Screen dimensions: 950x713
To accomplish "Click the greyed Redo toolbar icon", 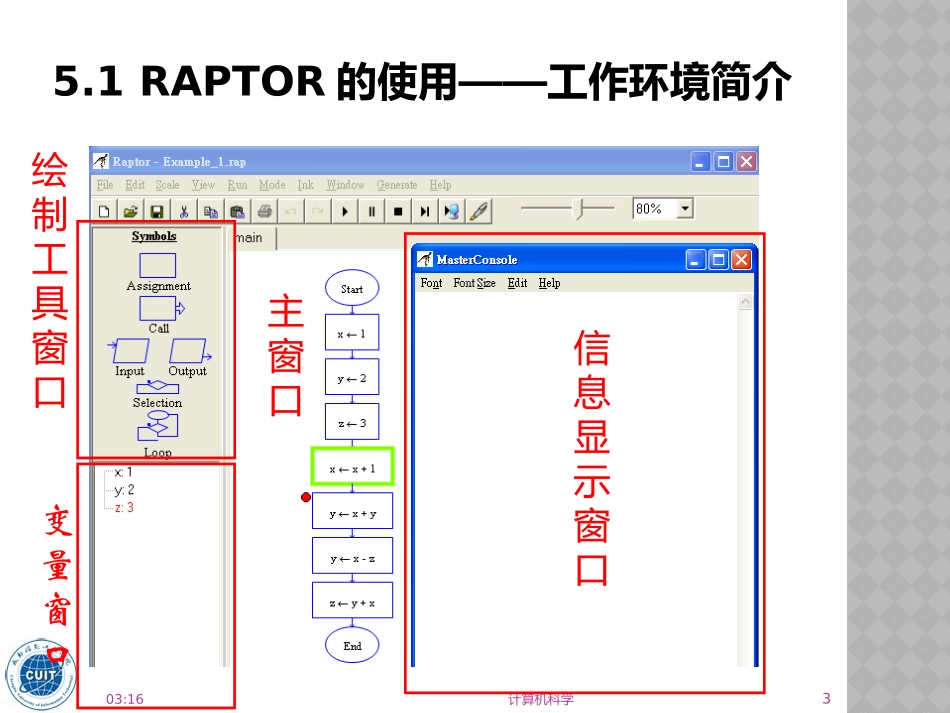I will [x=317, y=211].
